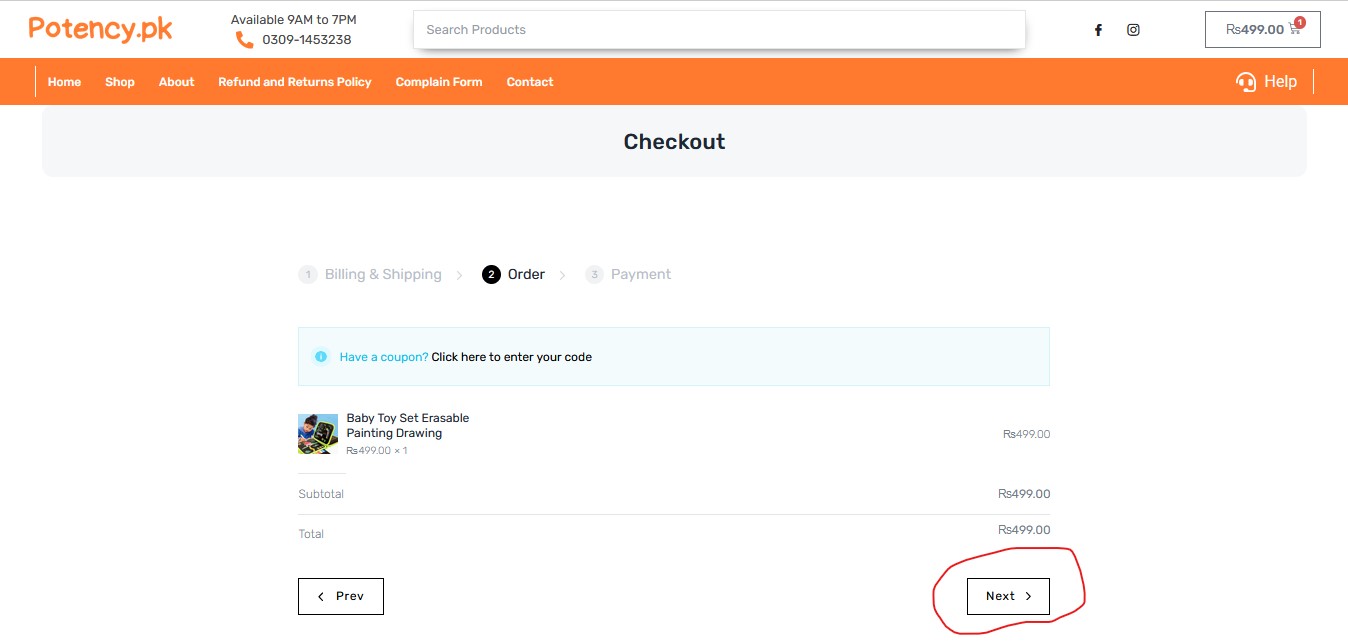Open the About page
1348x642 pixels.
176,82
